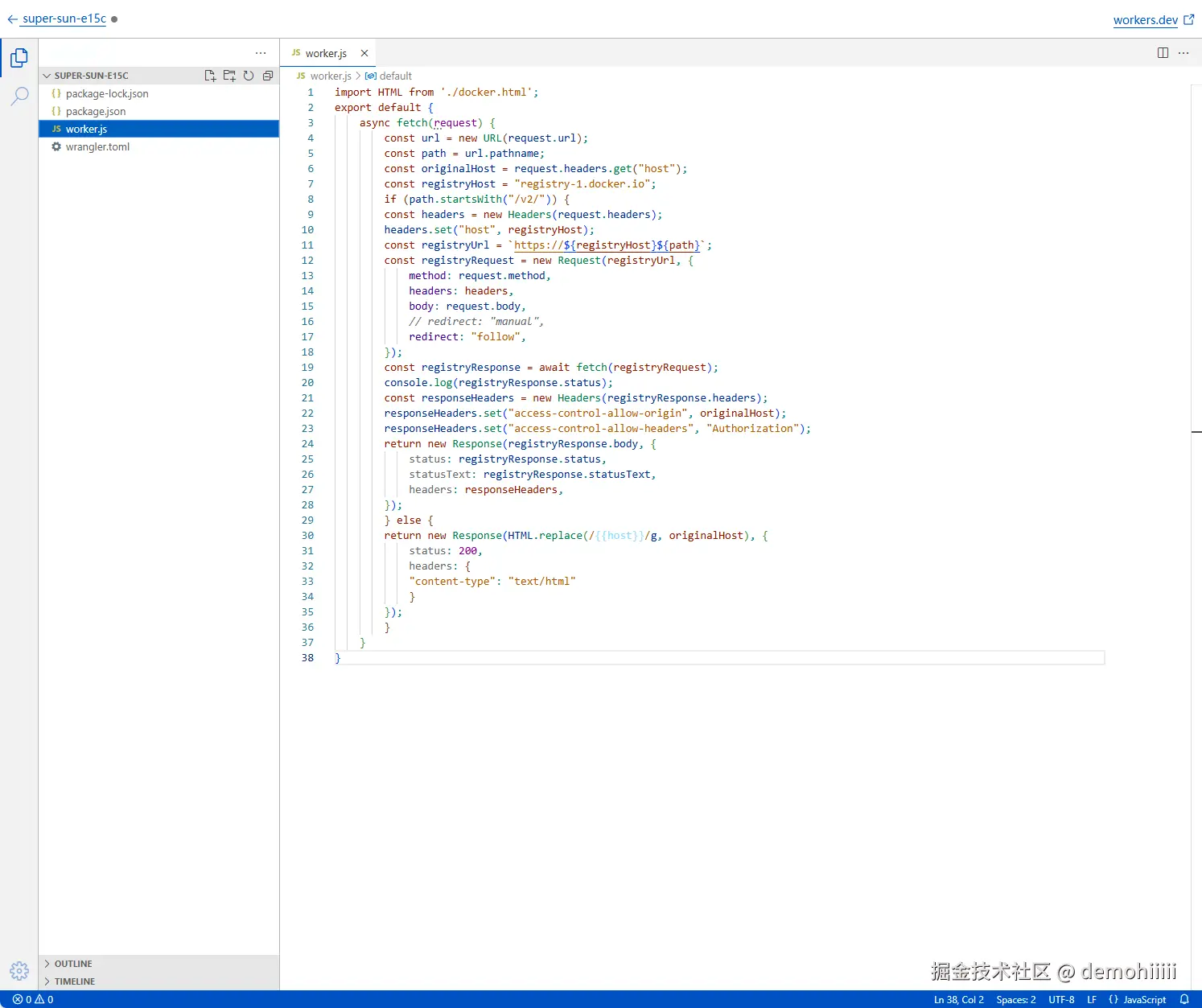Split the editor to the right
The height and width of the screenshot is (1008, 1202).
[1163, 53]
